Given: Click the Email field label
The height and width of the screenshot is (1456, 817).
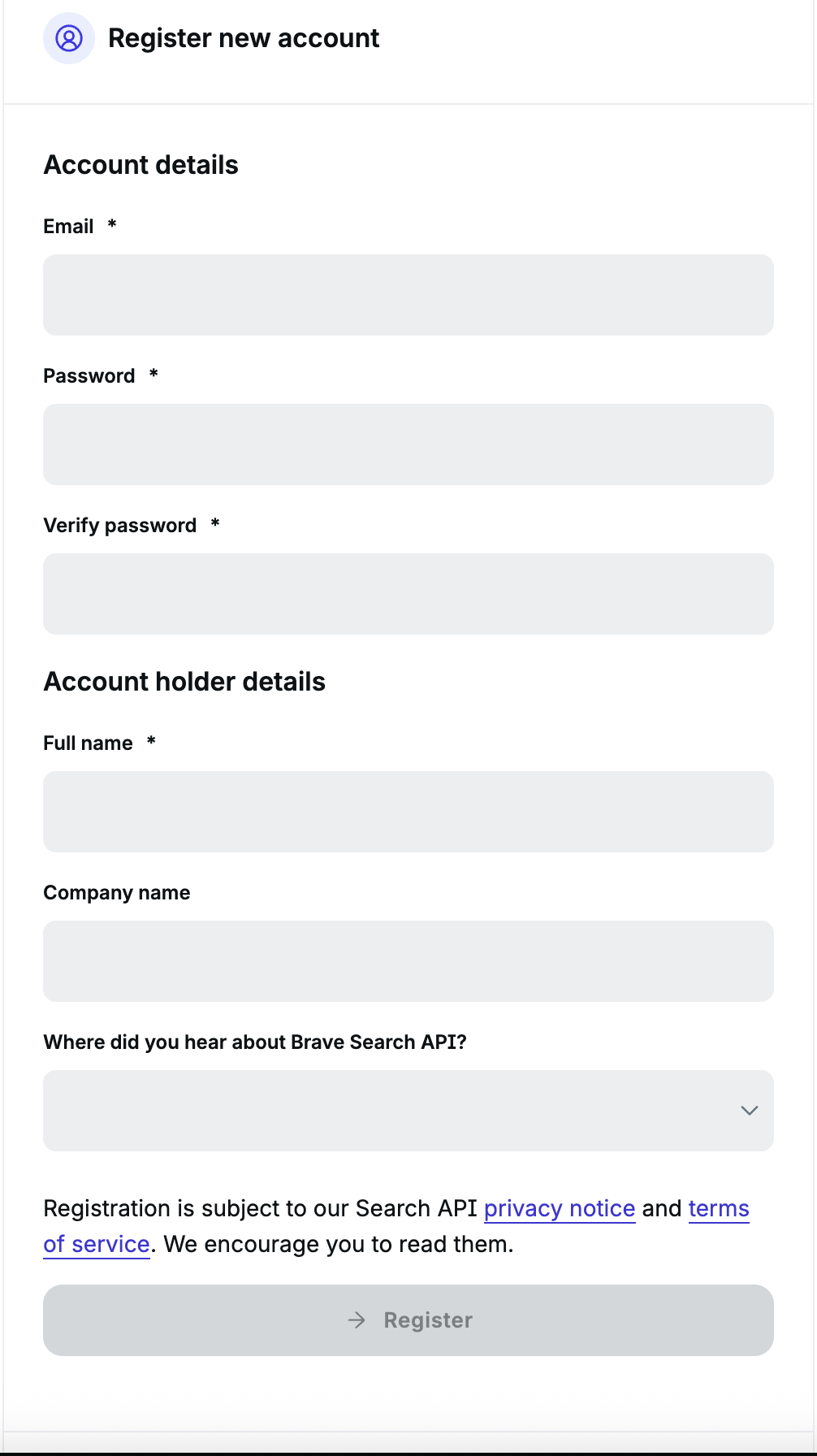Looking at the screenshot, I should pos(69,227).
